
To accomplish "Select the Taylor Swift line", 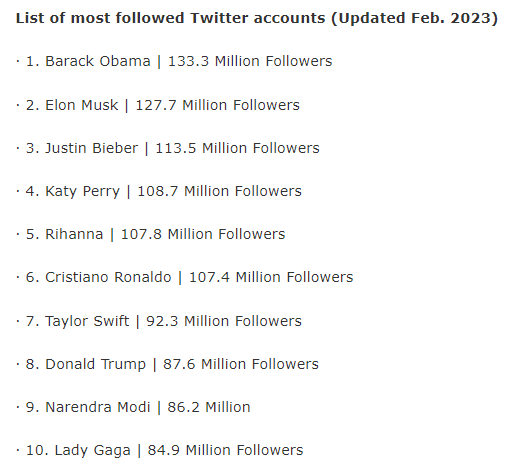I will coord(159,322).
